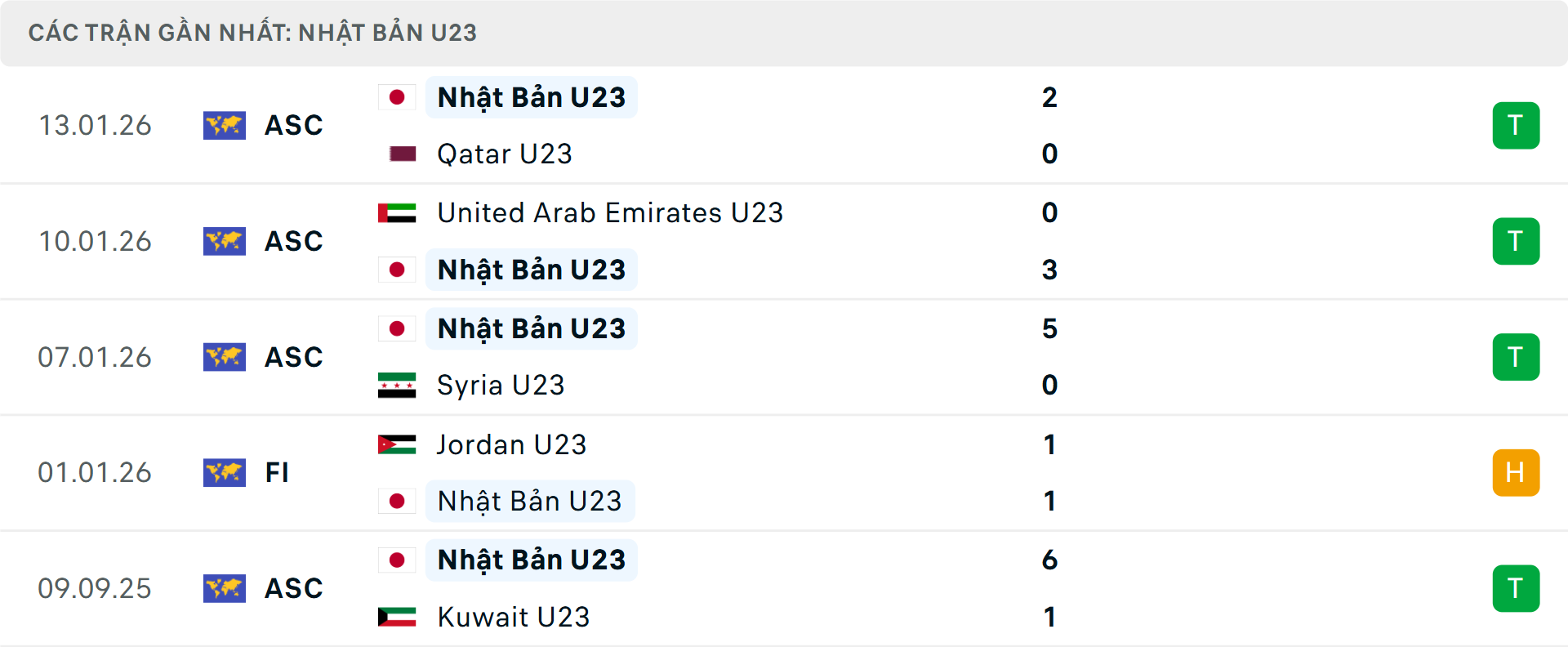Click the 10.01.26 match date
The height and width of the screenshot is (647, 1568).
(x=95, y=241)
